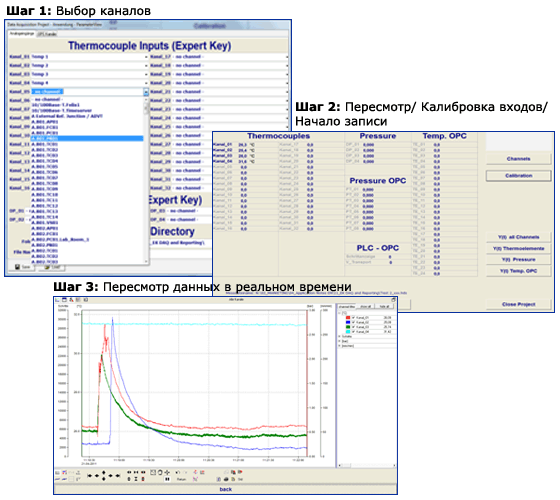The height and width of the screenshot is (500, 560).
Task: Click the Calibration button
Action: click(518, 176)
